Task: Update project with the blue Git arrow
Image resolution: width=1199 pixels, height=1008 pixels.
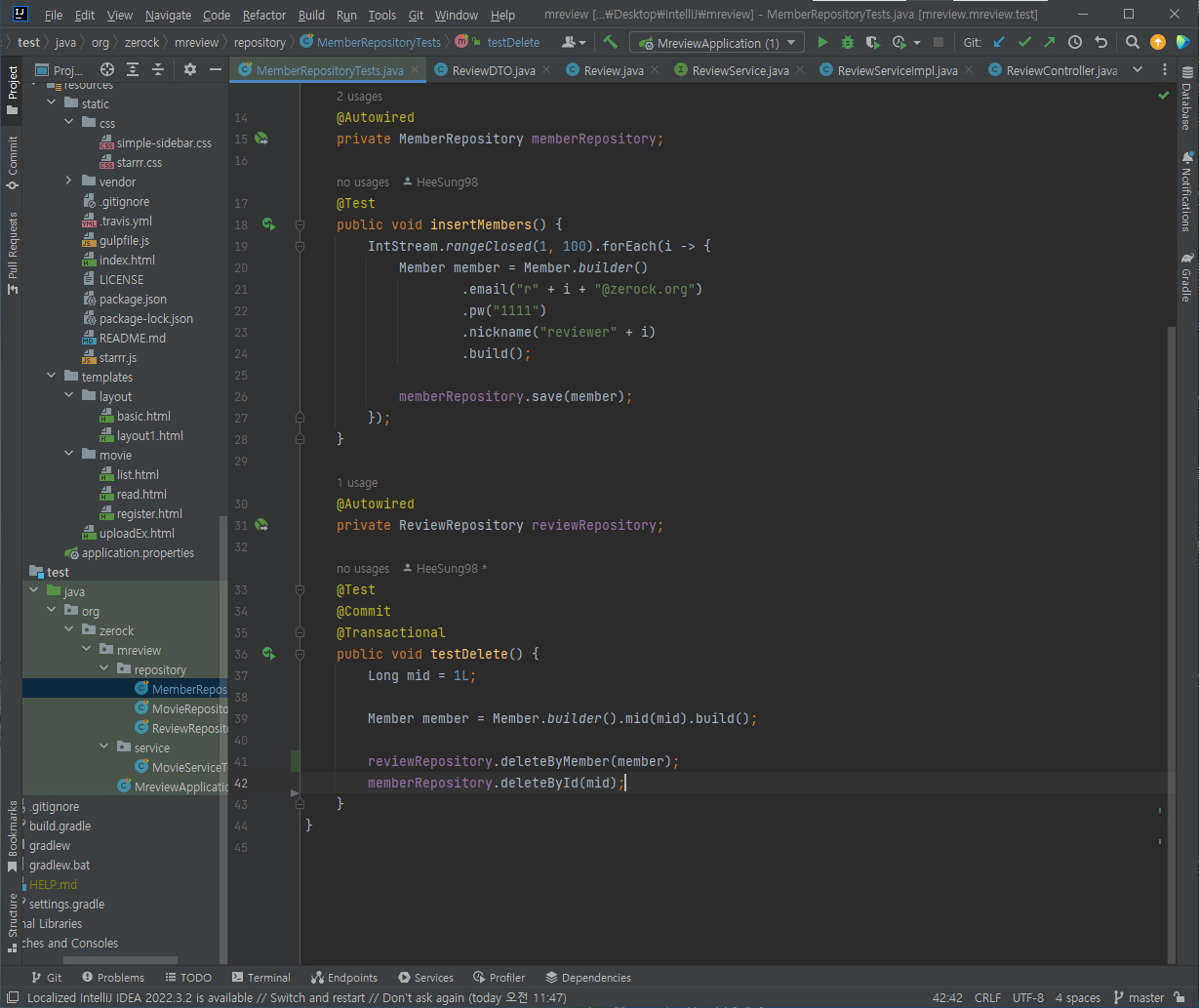Action: [999, 43]
